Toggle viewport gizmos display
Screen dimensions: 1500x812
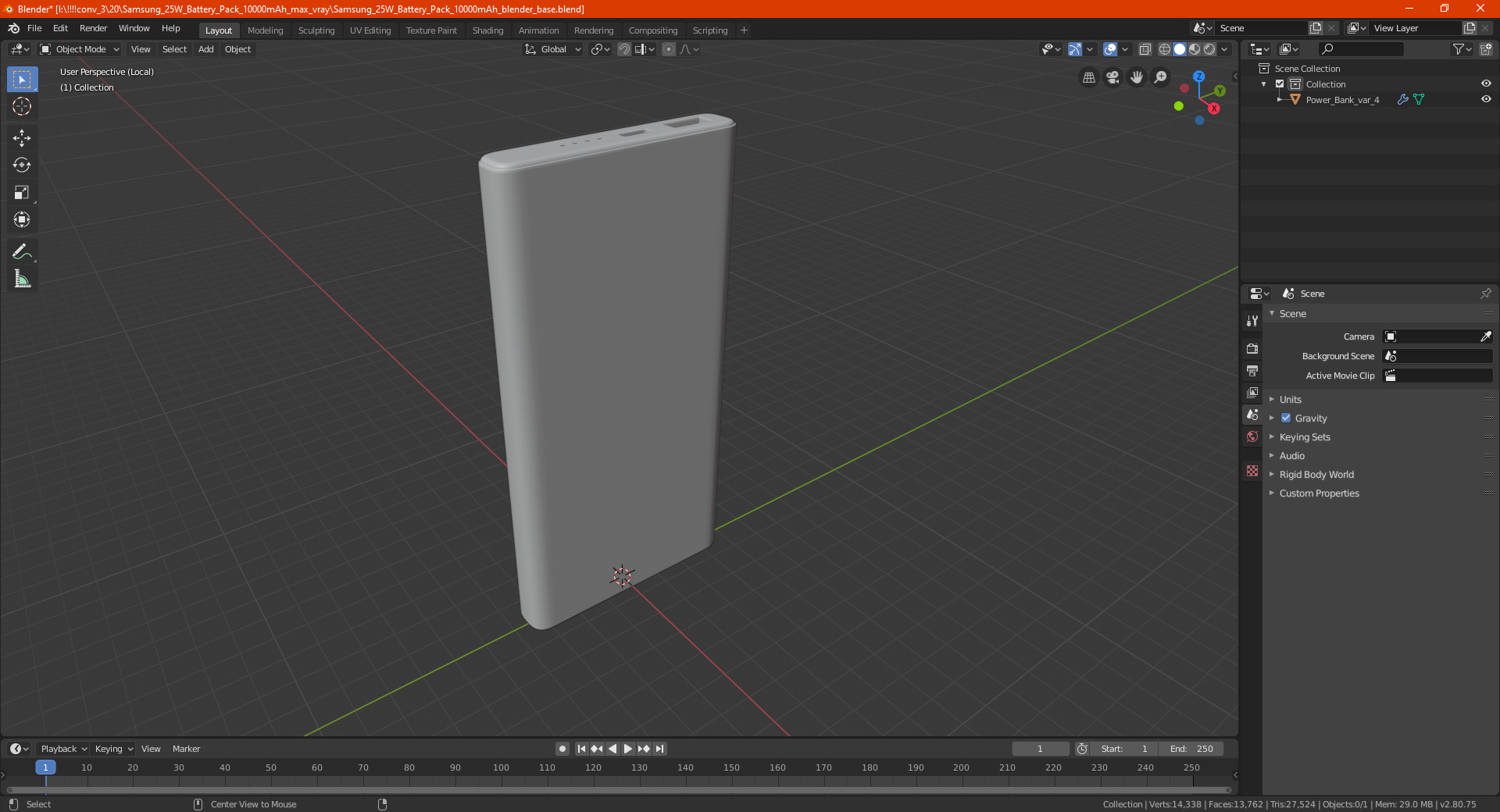point(1075,49)
